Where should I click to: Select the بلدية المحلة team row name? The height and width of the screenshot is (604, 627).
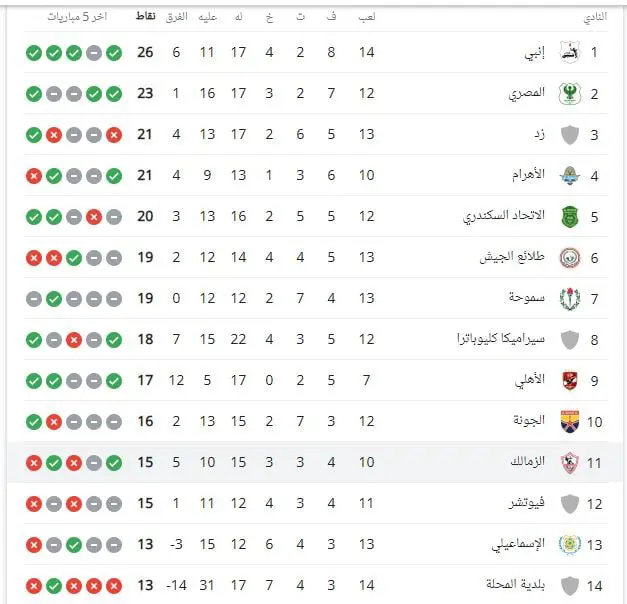515,584
